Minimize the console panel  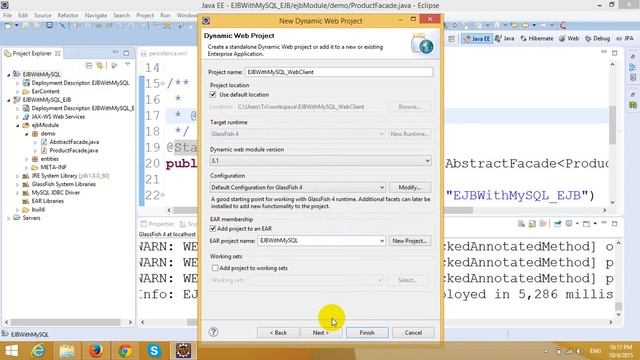point(604,223)
